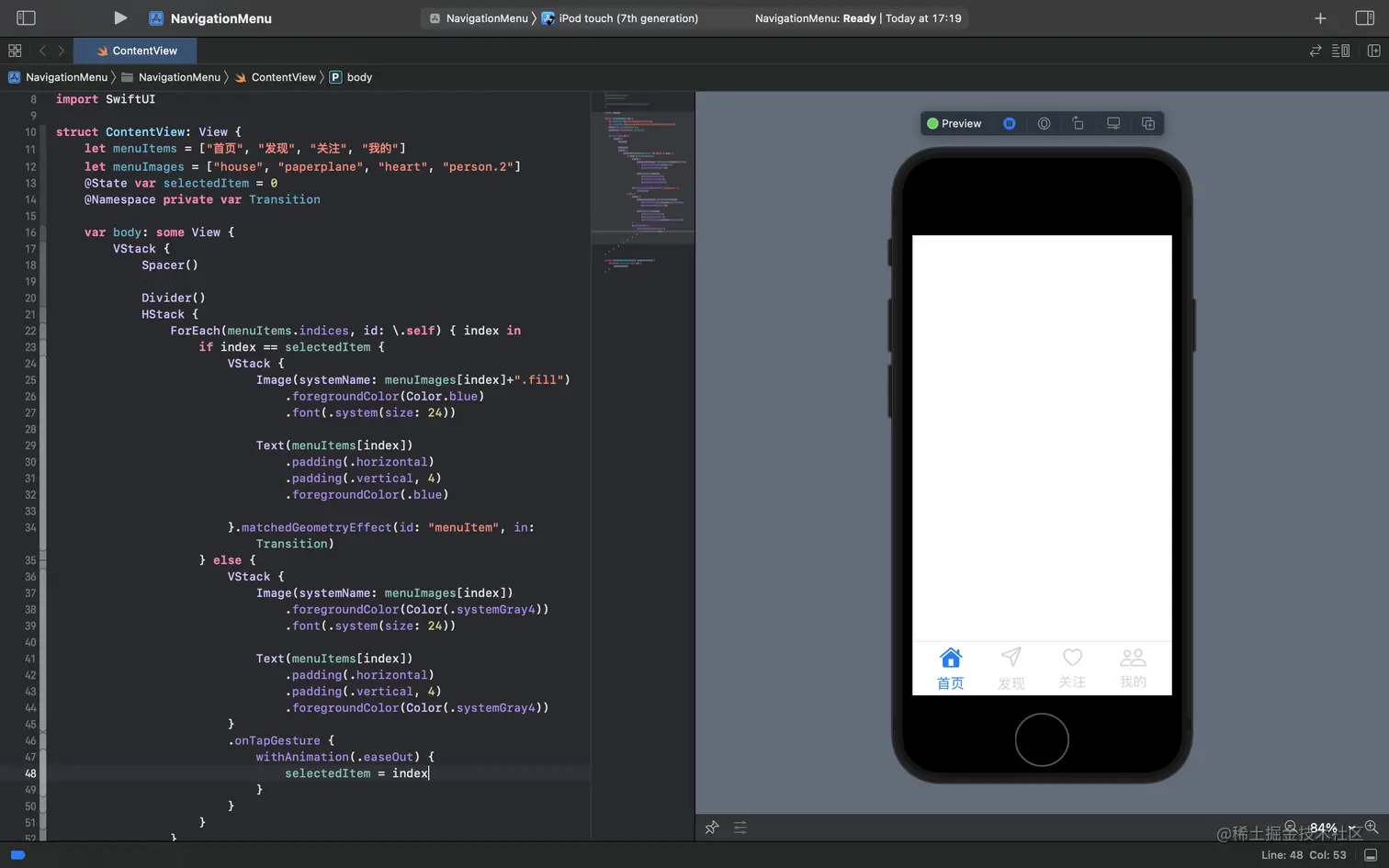Screen dimensions: 1389x868
Task: Open NavigationMenu project breadcrumb
Action: coord(58,77)
